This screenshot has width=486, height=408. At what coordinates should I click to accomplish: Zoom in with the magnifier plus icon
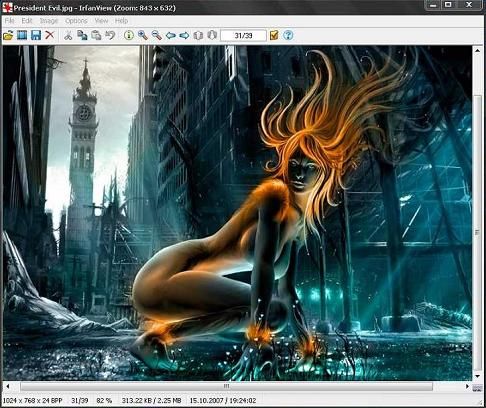(x=143, y=35)
